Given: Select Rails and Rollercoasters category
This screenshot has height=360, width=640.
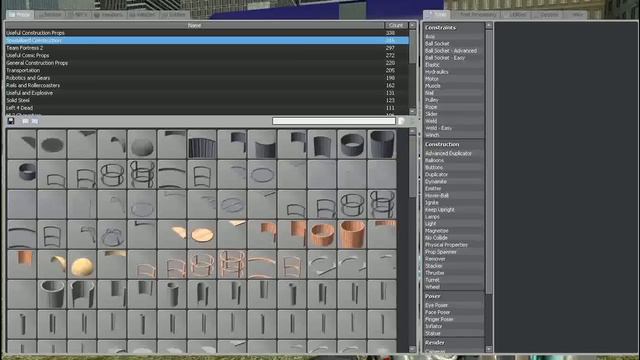Looking at the screenshot, I should coord(207,85).
